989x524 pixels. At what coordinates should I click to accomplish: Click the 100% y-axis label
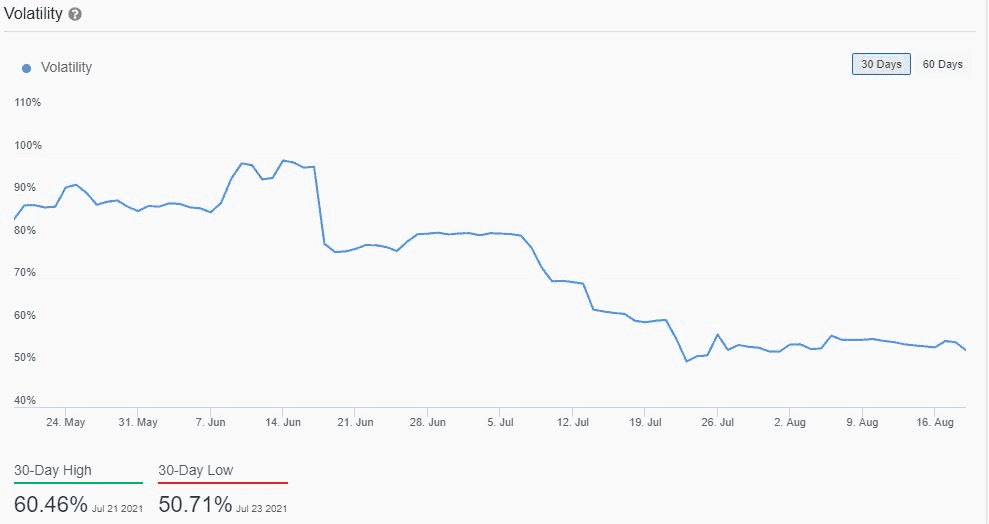(28, 145)
